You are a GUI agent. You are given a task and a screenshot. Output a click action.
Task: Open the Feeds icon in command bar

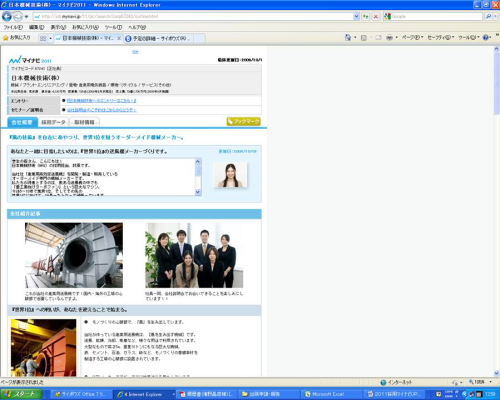[x=364, y=38]
